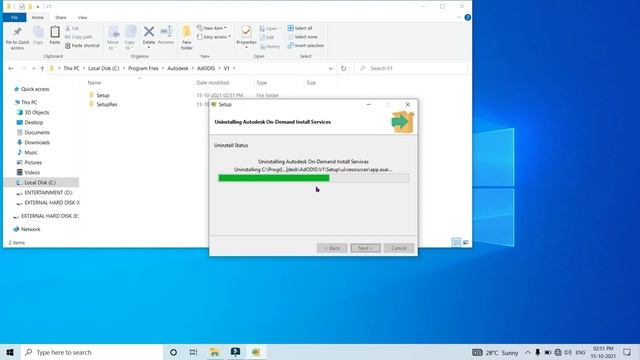The height and width of the screenshot is (360, 640).
Task: Switch to details view icon in status bar
Action: pyautogui.click(x=456, y=242)
